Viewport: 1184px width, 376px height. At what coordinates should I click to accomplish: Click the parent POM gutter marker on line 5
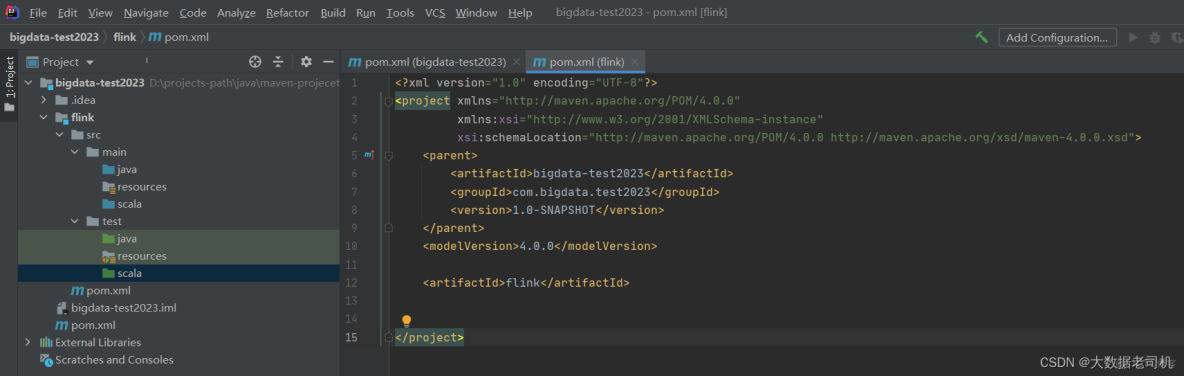coord(369,155)
